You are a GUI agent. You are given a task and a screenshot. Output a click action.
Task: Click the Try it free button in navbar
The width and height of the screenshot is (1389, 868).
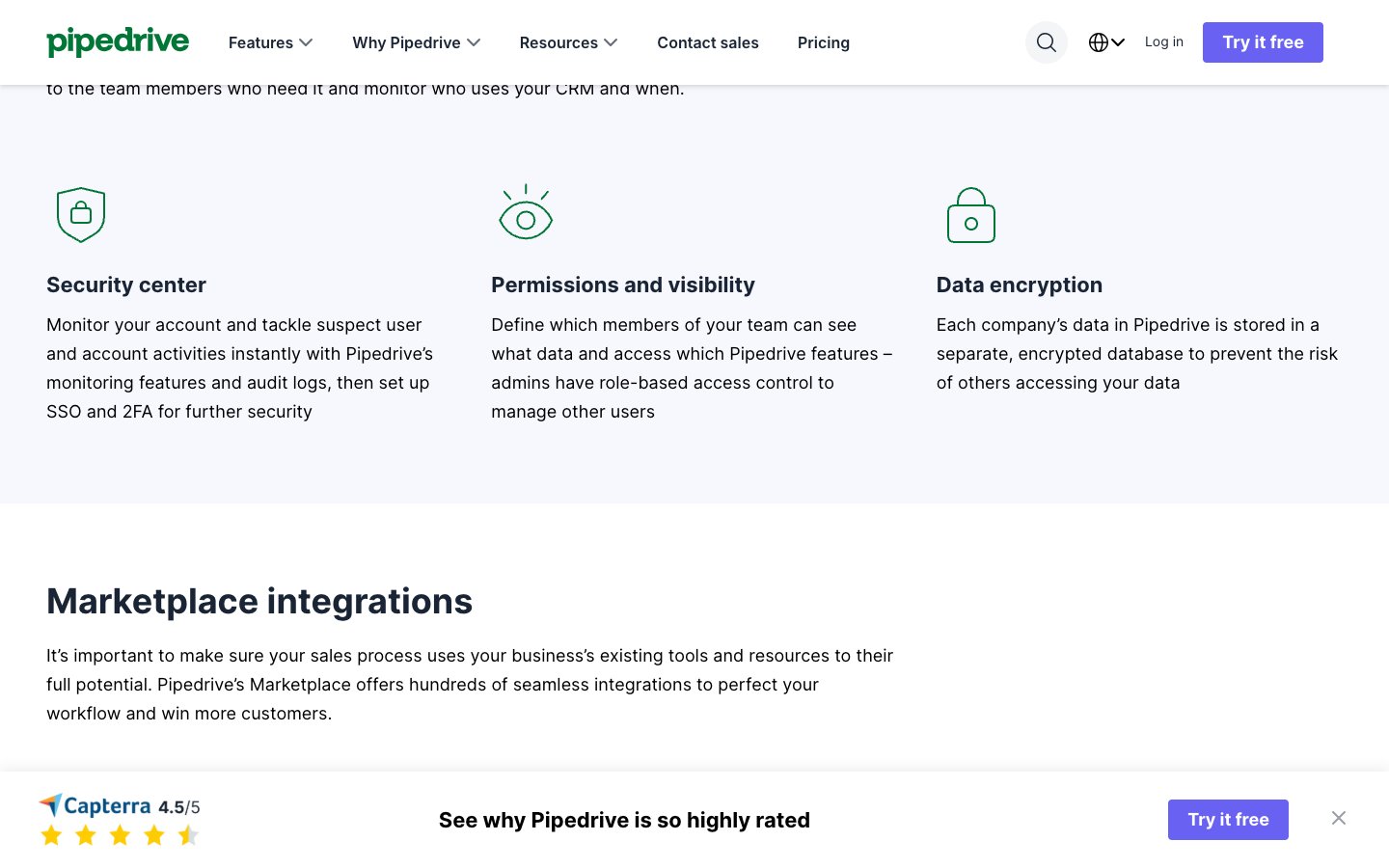(x=1263, y=42)
